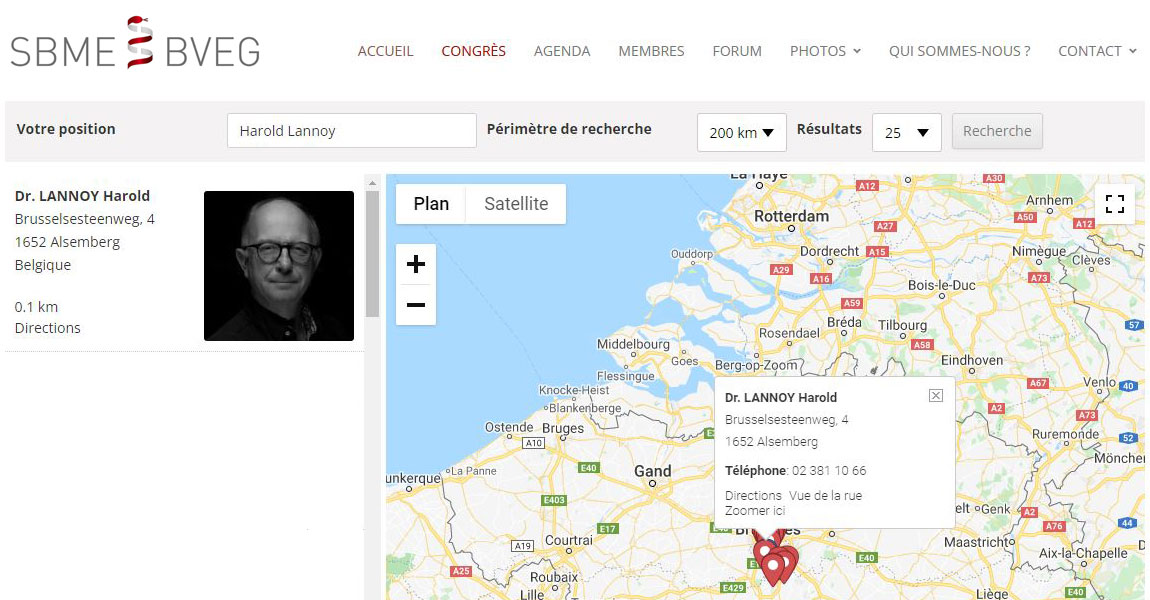
Task: Open the CONGRÈS menu item
Action: [474, 51]
